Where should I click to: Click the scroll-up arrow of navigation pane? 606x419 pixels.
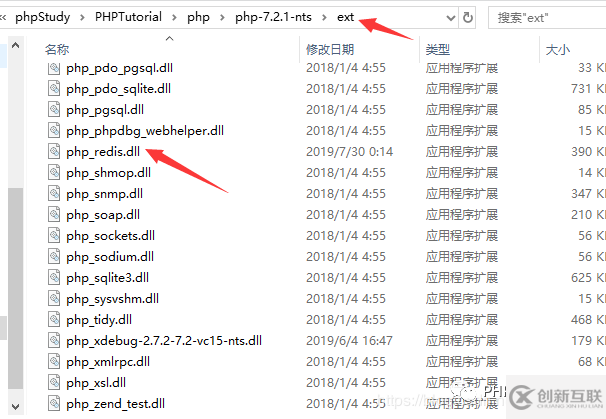15,45
